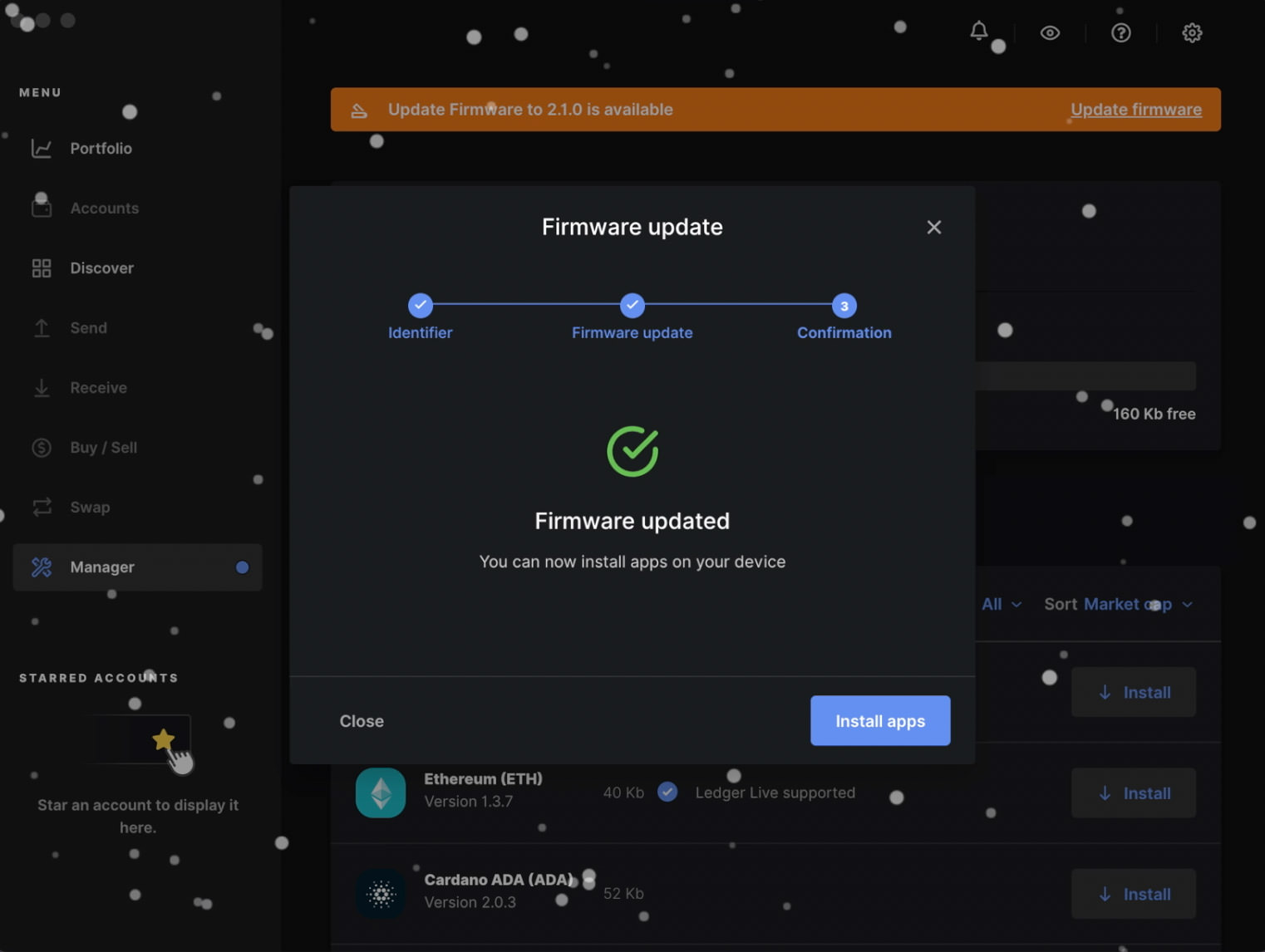This screenshot has height=952, width=1265.
Task: Install the first app in the list
Action: (1134, 692)
